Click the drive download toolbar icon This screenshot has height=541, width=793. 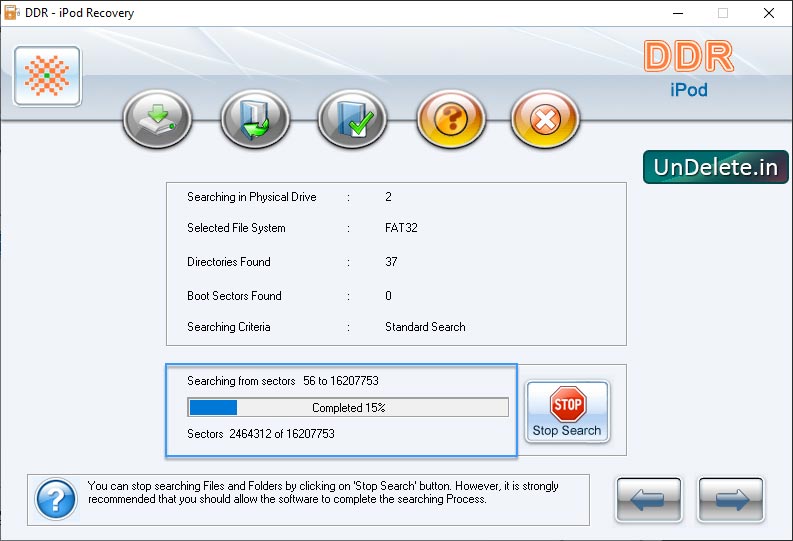click(157, 119)
